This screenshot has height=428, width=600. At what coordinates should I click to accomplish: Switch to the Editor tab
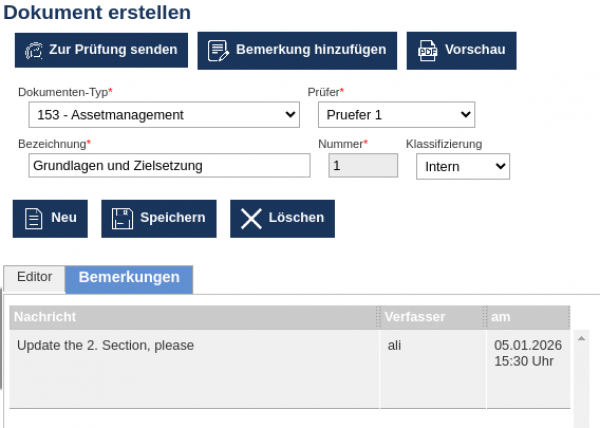[x=35, y=277]
